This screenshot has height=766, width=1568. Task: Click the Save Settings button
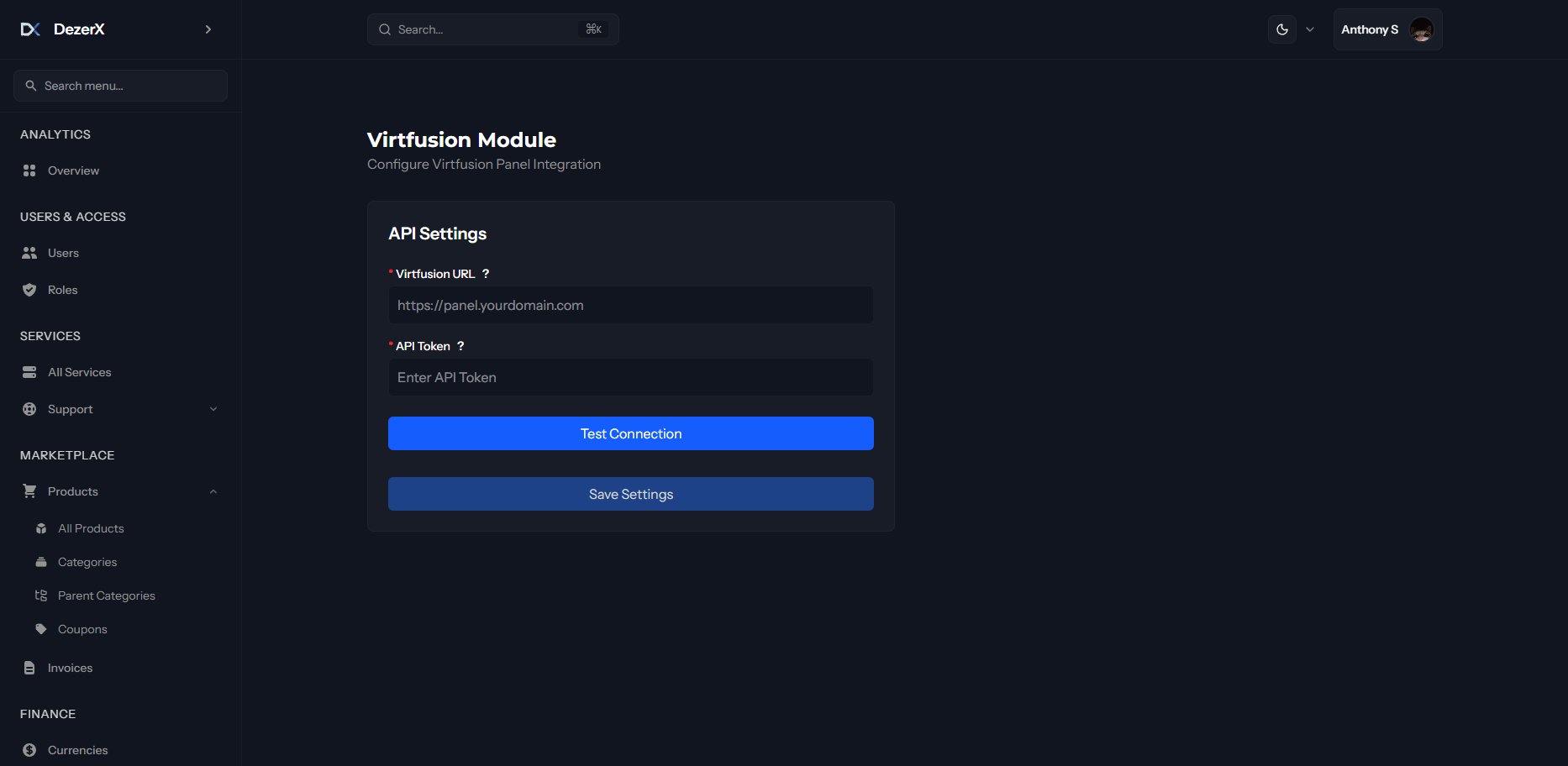click(x=631, y=494)
